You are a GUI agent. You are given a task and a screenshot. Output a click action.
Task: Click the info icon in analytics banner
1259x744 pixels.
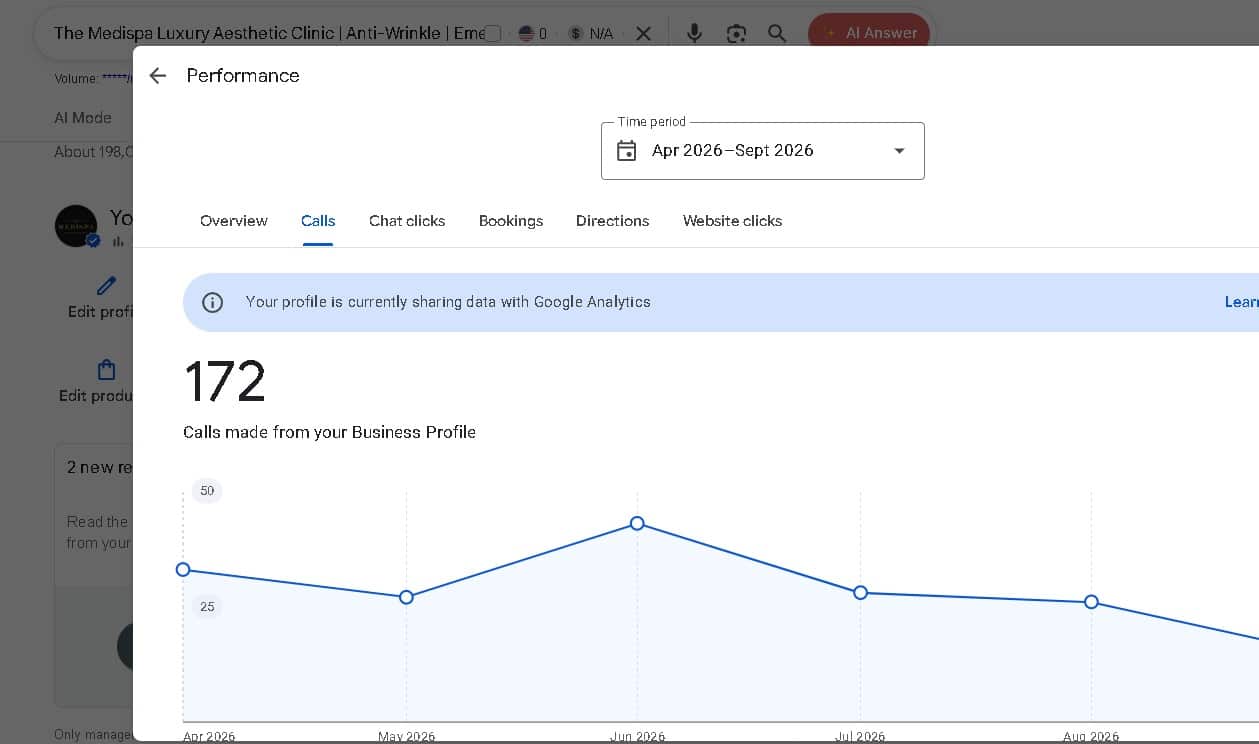(x=213, y=302)
